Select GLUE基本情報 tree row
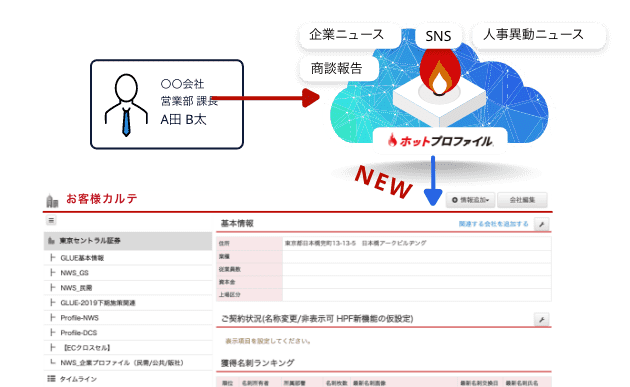The width and height of the screenshot is (630, 387). click(x=128, y=258)
